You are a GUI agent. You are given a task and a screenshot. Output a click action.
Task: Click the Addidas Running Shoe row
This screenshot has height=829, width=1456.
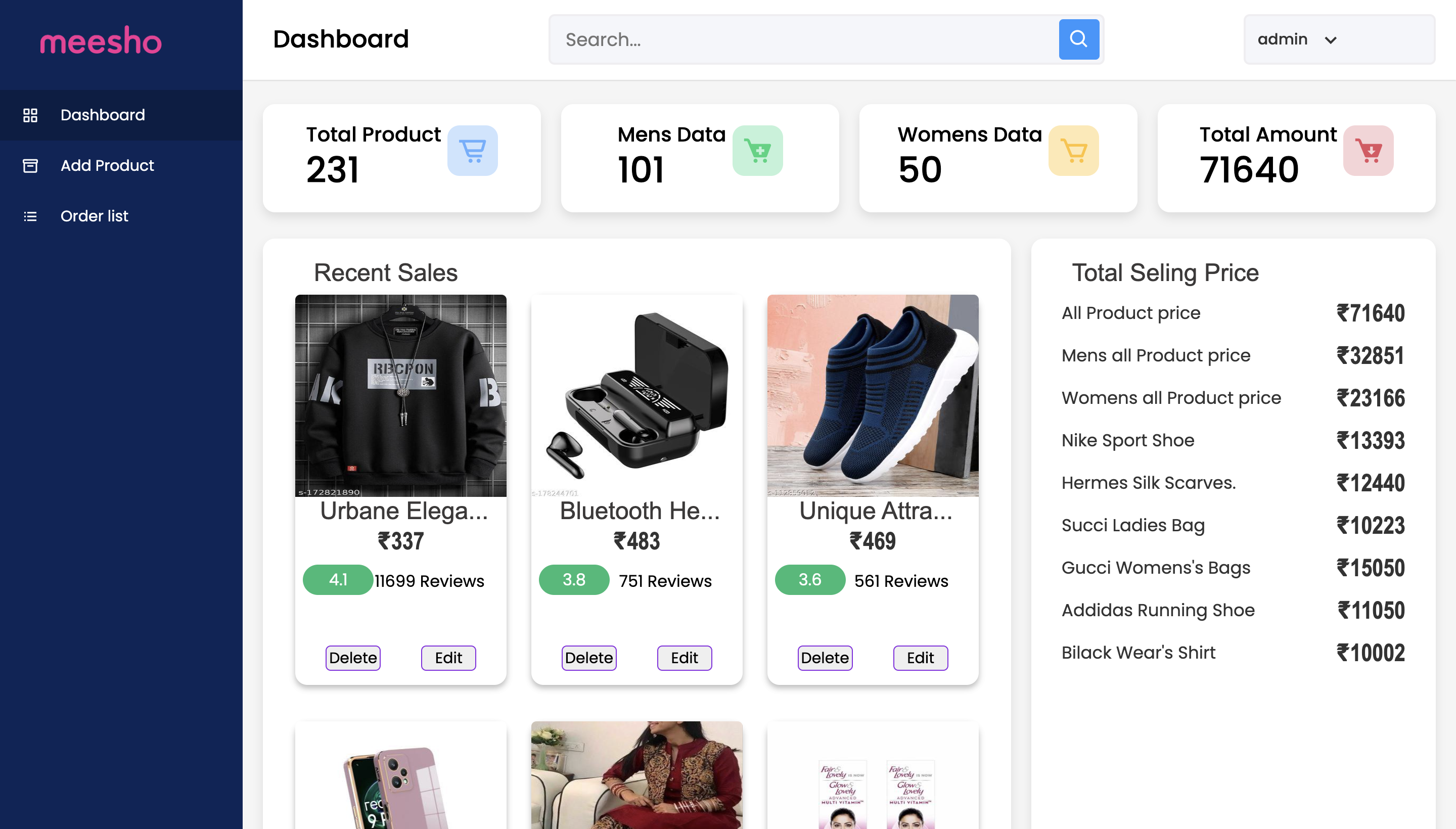(1233, 610)
